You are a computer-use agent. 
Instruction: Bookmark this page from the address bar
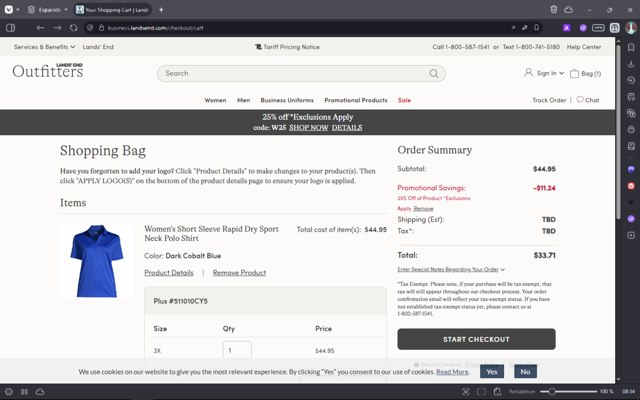pyautogui.click(x=536, y=27)
